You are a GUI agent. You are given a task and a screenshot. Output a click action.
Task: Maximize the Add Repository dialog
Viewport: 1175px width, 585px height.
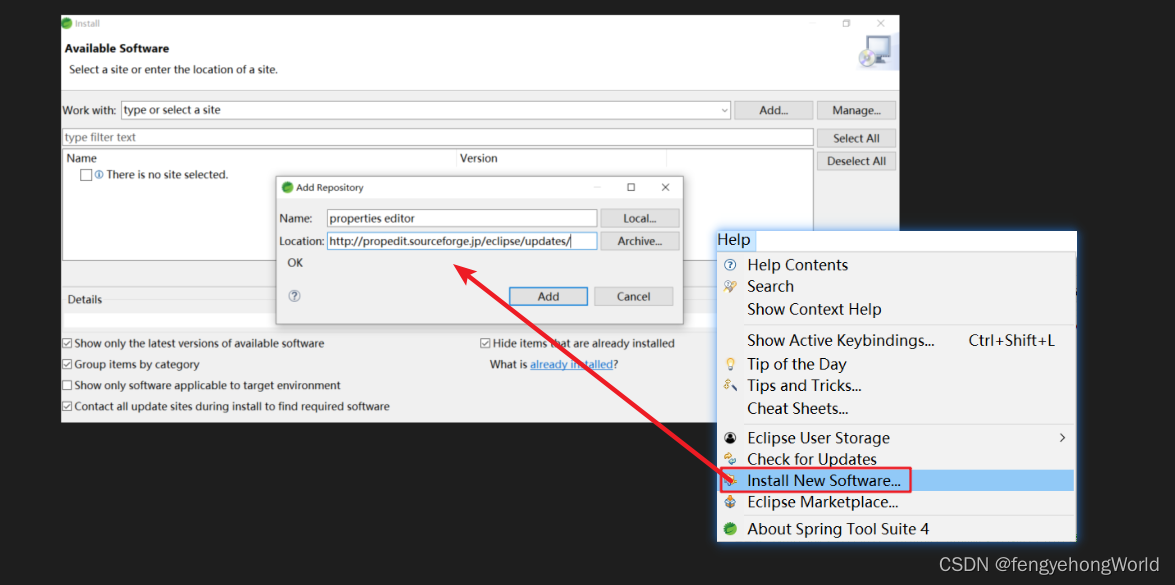point(631,187)
